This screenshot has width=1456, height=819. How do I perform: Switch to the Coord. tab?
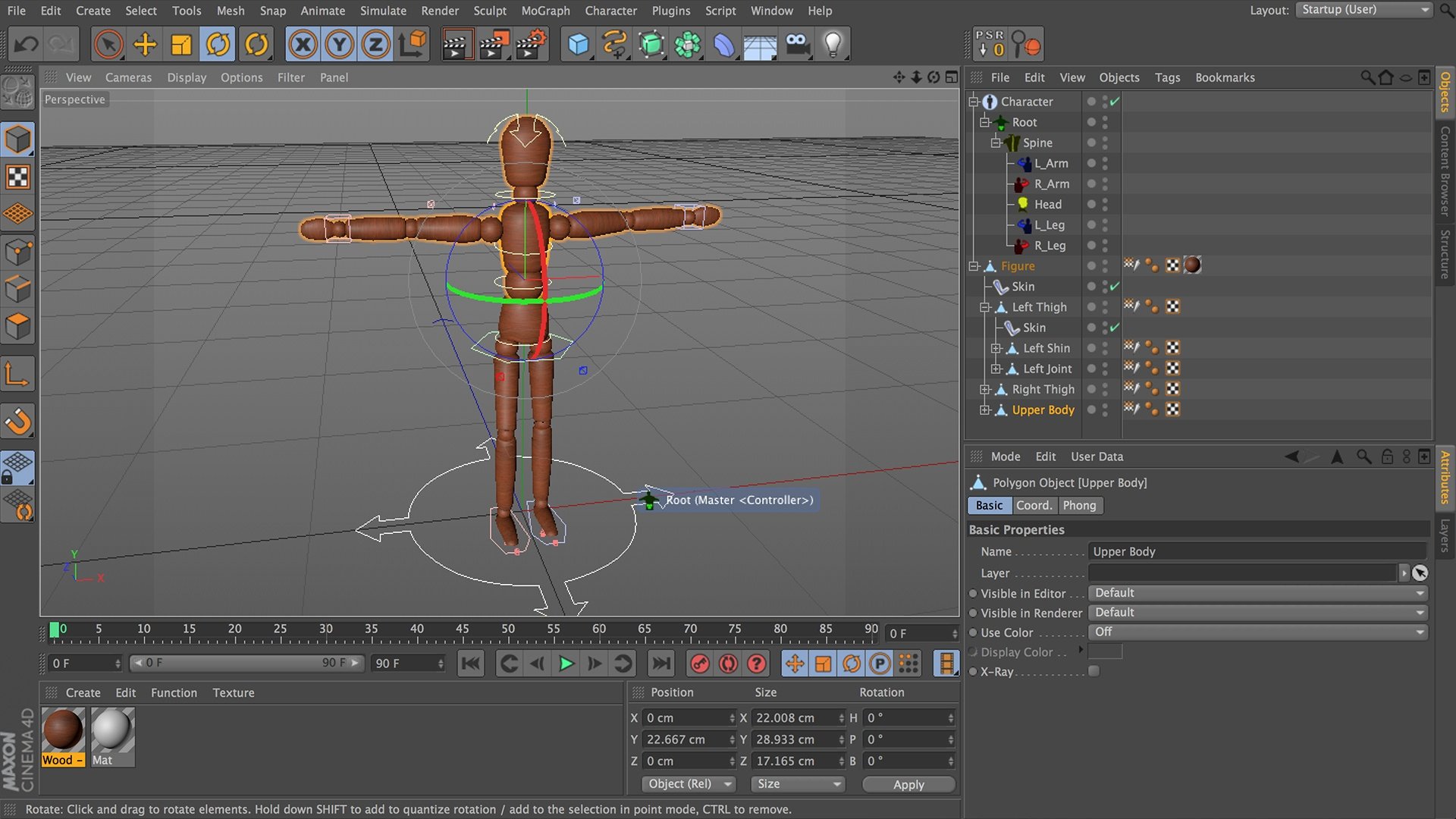click(1034, 505)
